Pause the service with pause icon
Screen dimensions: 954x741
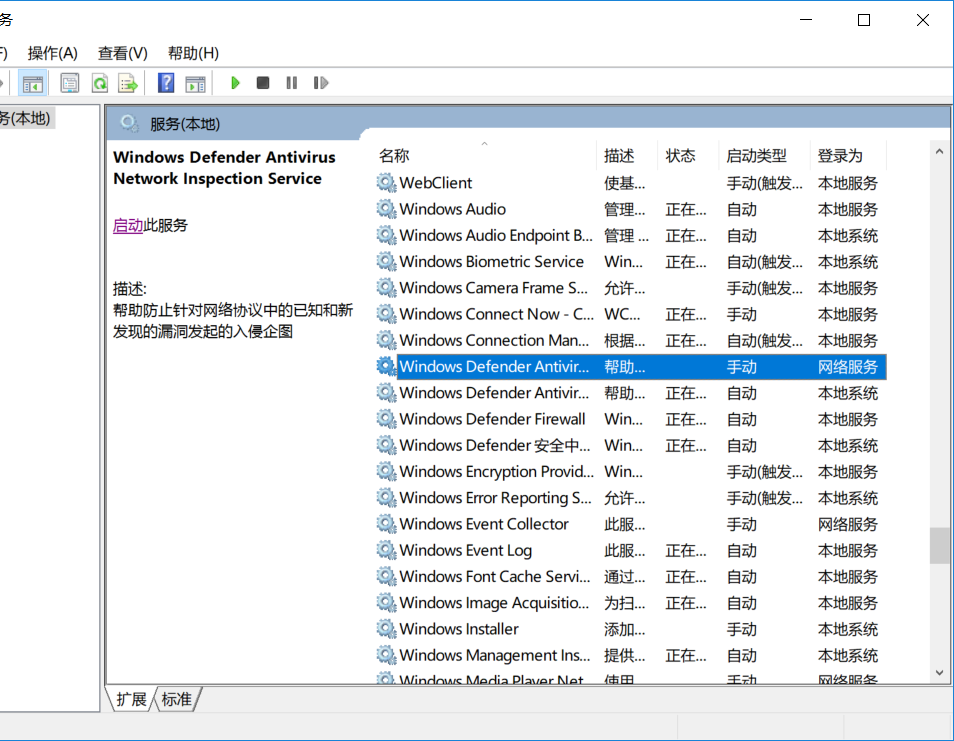pos(292,83)
